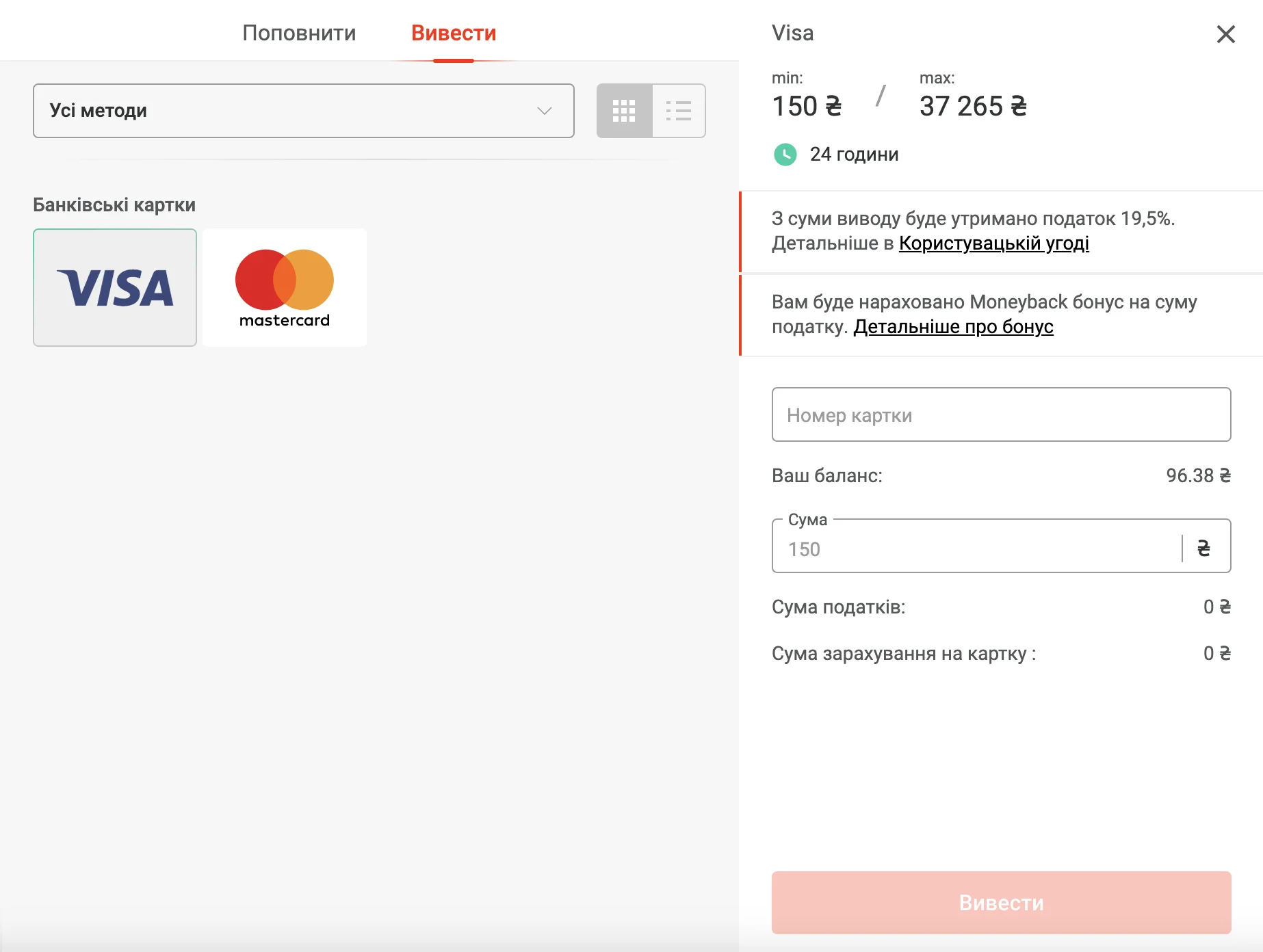
Task: Click the balance amount 96.38 ₴
Action: 1198,475
